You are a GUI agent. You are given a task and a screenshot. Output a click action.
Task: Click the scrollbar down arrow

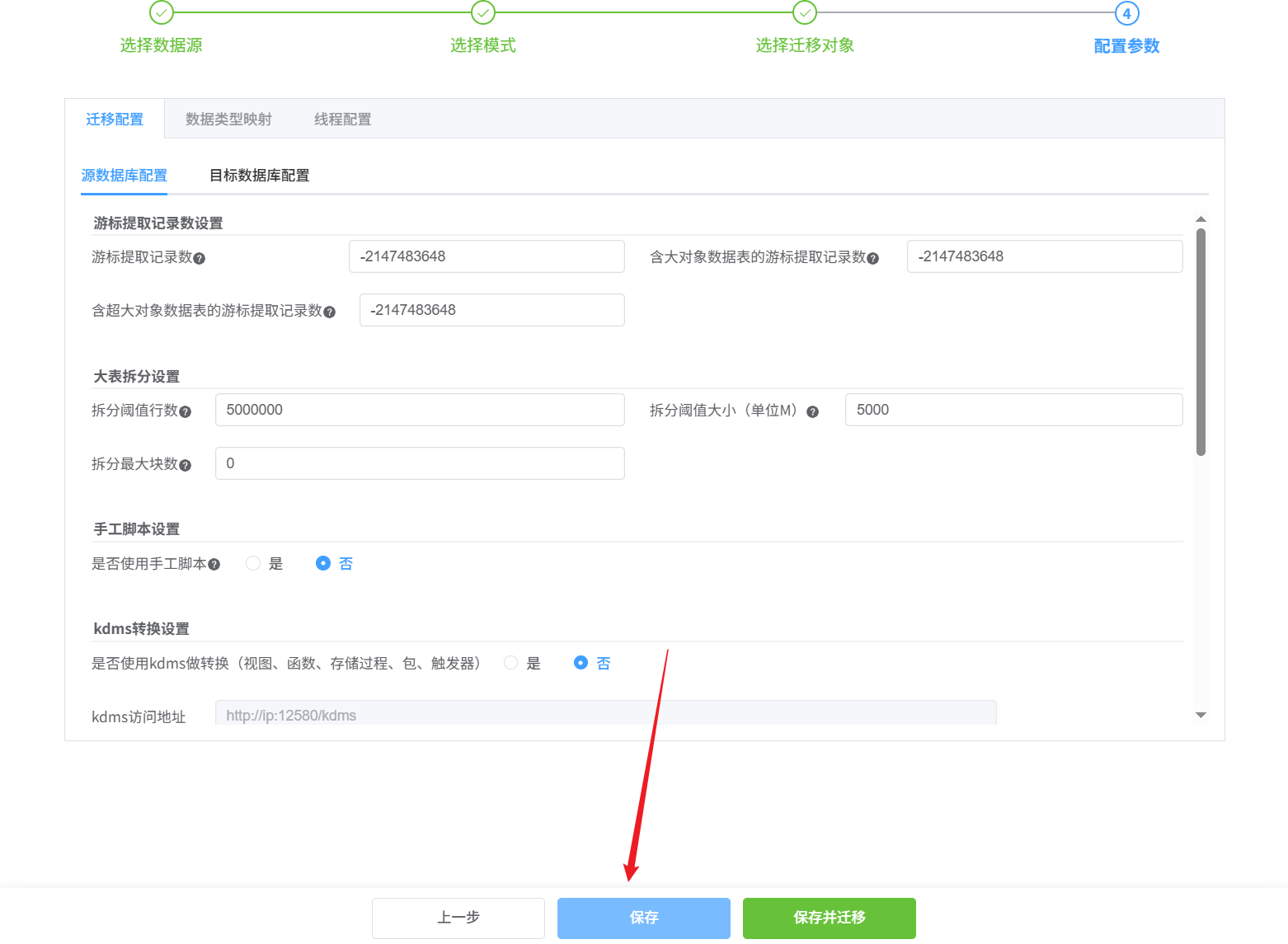coord(1201,715)
